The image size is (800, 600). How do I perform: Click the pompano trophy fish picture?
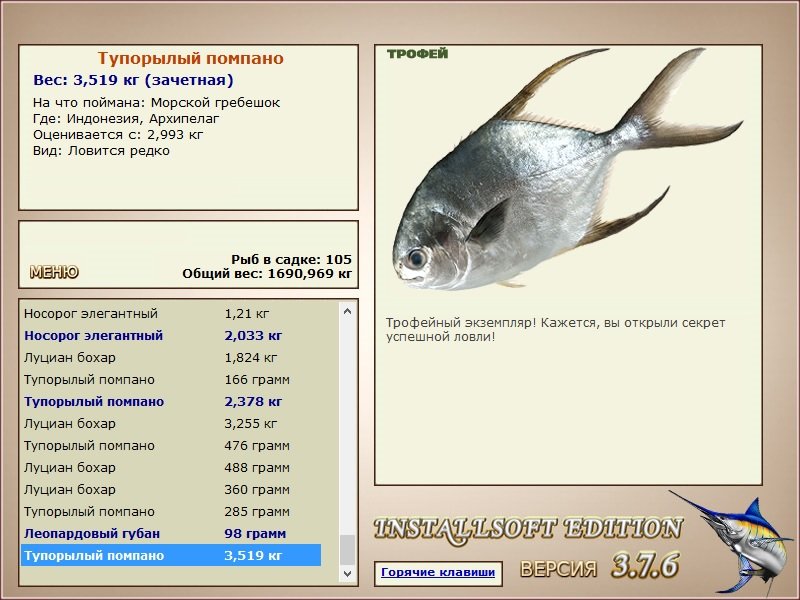tap(567, 170)
